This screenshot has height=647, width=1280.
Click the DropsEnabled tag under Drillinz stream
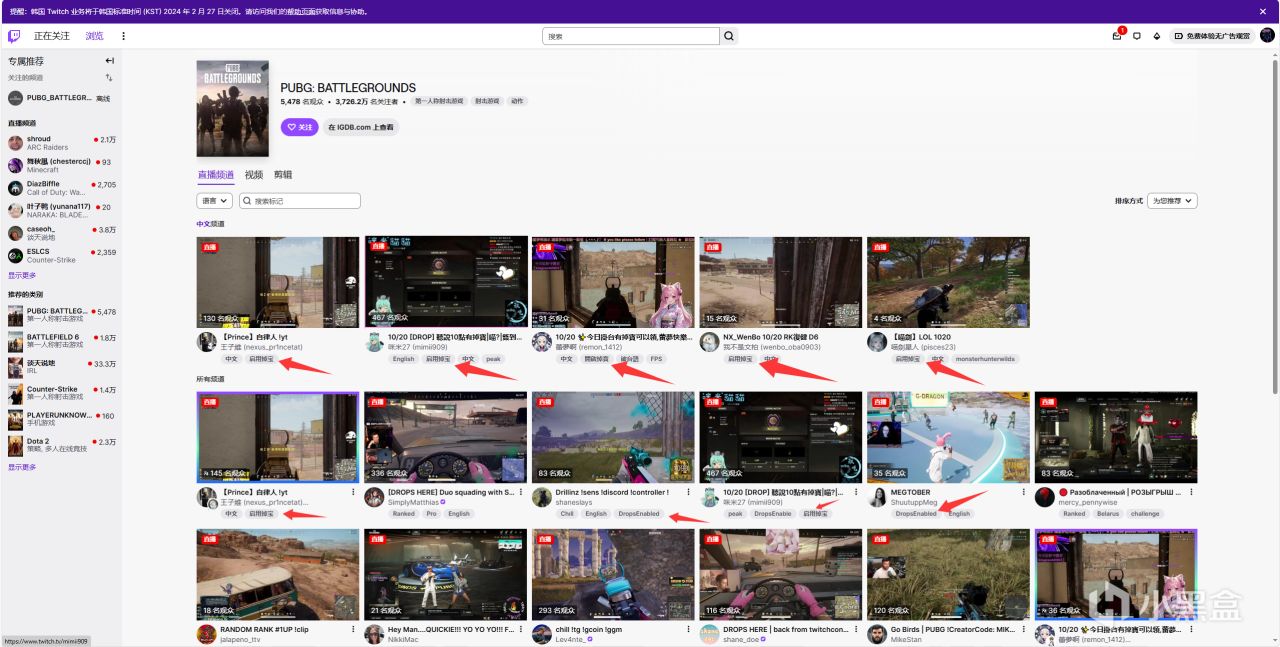(x=639, y=514)
